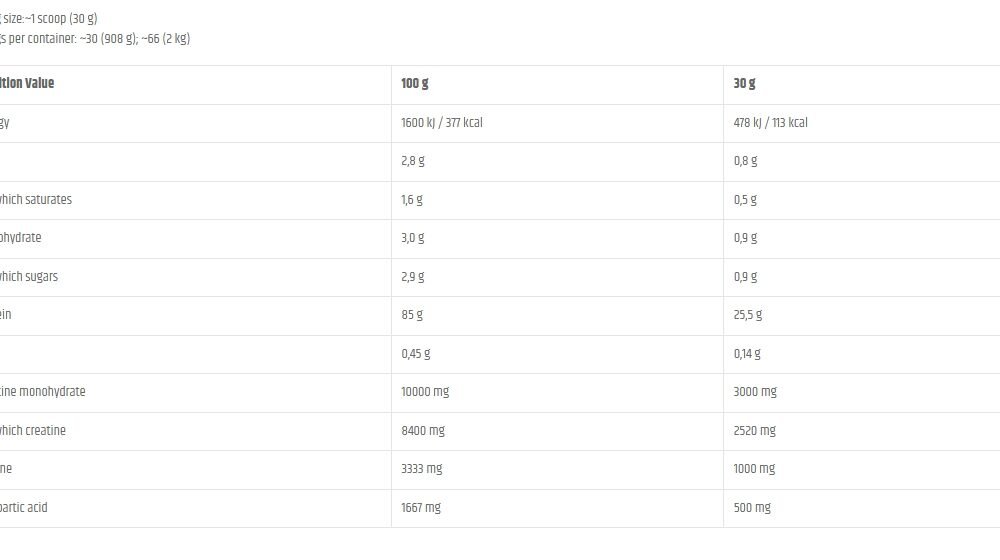Click the 3000 mg creatine monohydrate value

pyautogui.click(x=755, y=392)
